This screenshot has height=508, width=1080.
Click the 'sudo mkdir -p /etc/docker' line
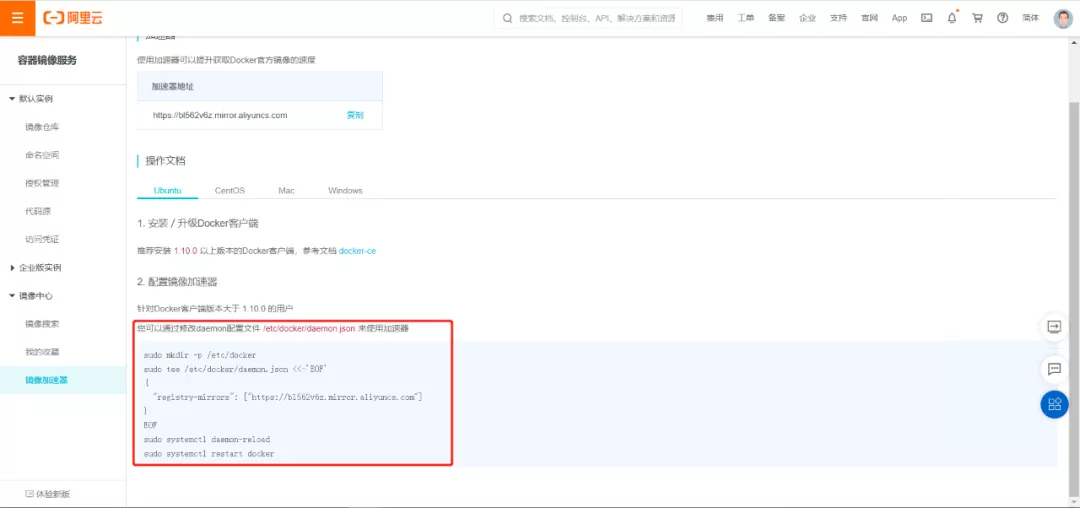click(200, 355)
